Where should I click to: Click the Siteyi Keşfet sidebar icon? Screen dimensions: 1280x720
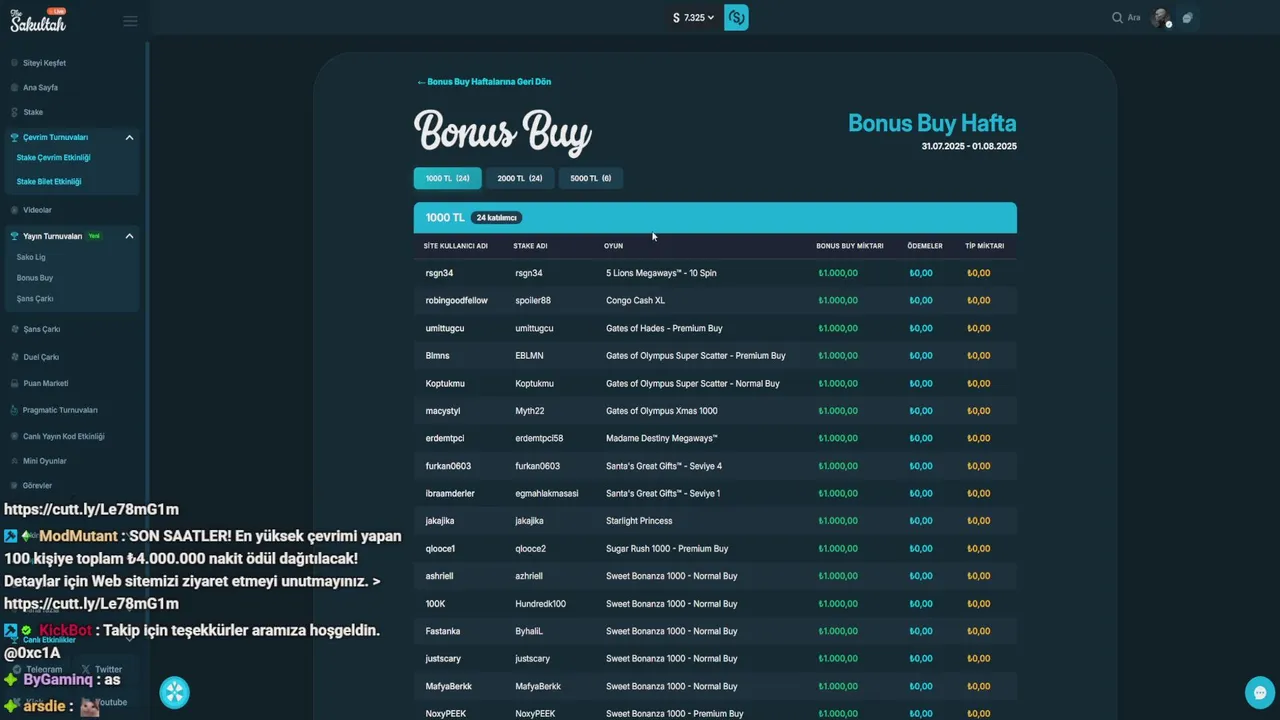[15, 63]
